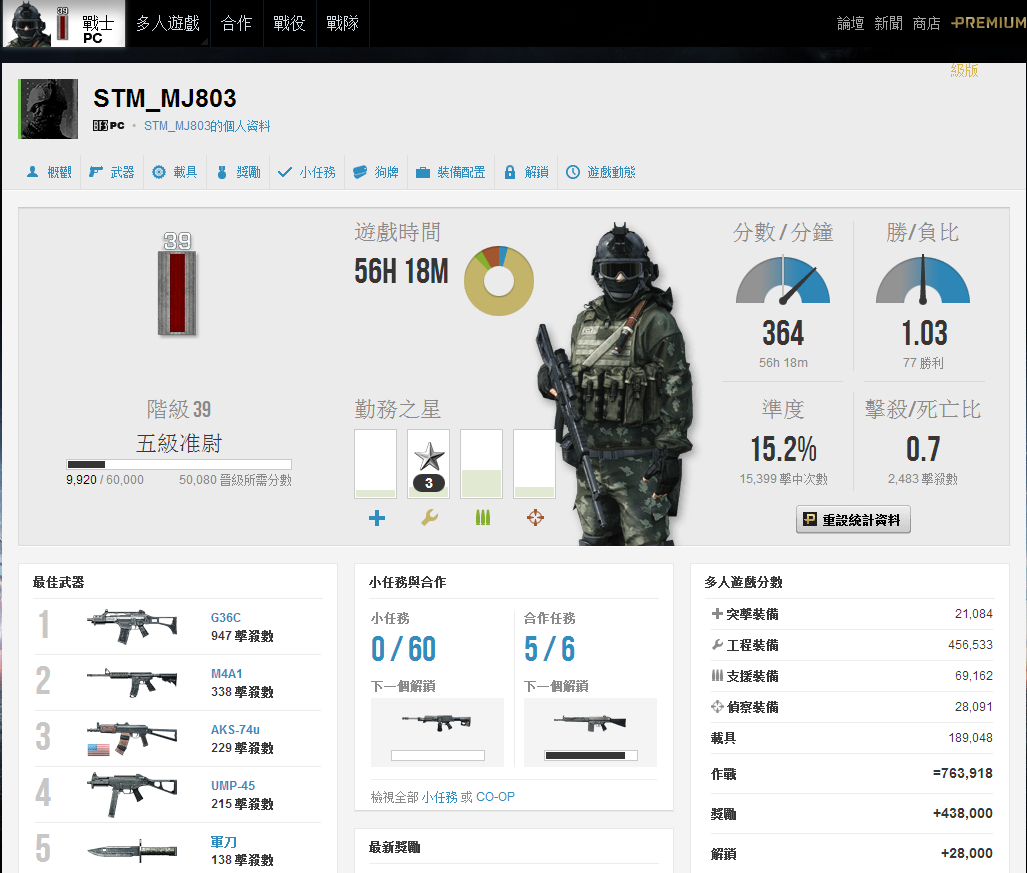Click the 多人遊戲 top menu item
Viewport: 1027px width, 873px height.
pos(168,24)
